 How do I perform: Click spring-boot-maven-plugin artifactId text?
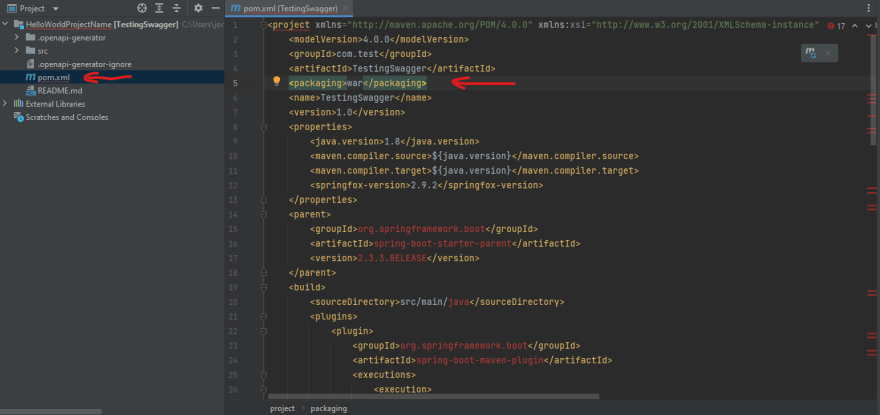pos(482,360)
